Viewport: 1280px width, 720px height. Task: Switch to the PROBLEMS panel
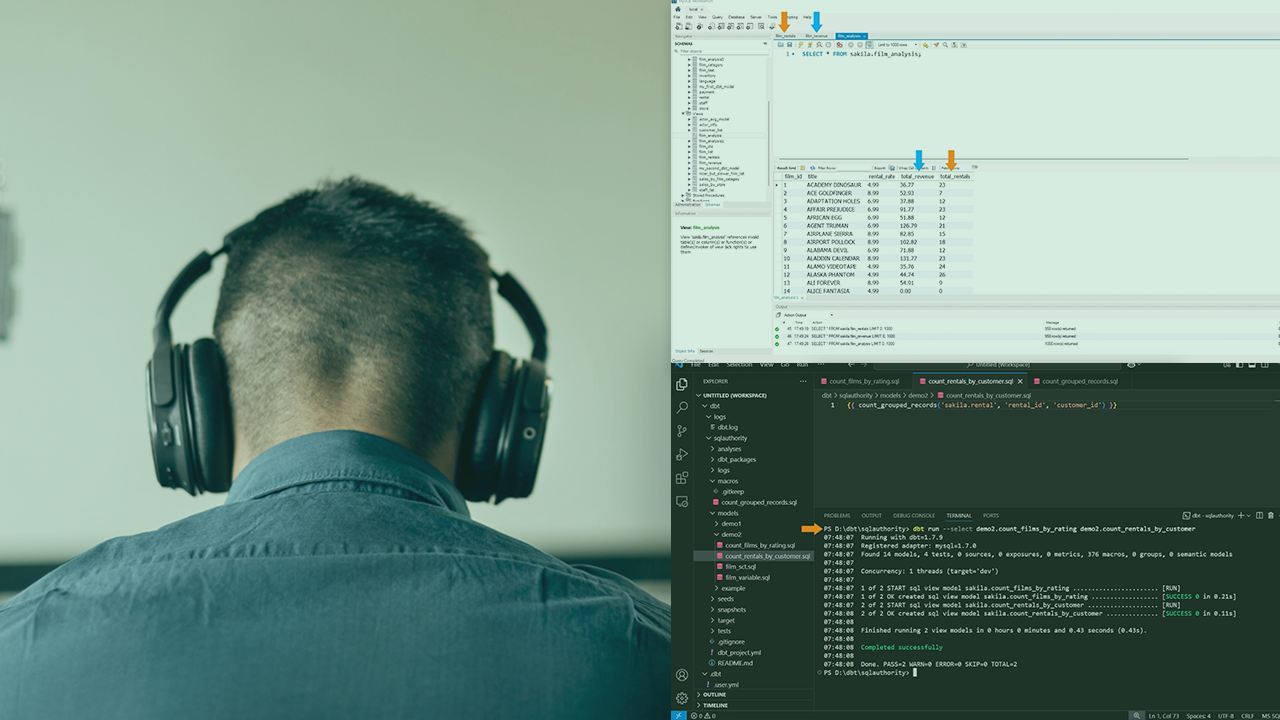pyautogui.click(x=837, y=515)
